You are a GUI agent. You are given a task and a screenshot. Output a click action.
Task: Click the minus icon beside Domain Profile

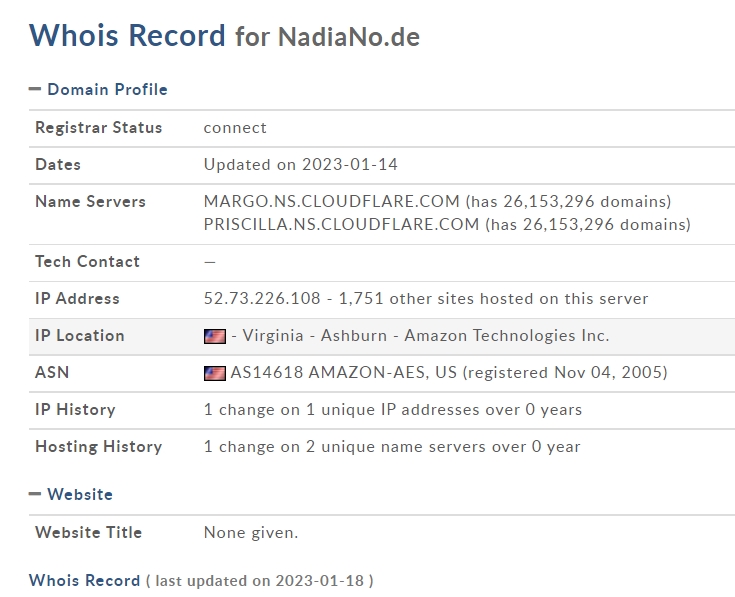pos(35,89)
